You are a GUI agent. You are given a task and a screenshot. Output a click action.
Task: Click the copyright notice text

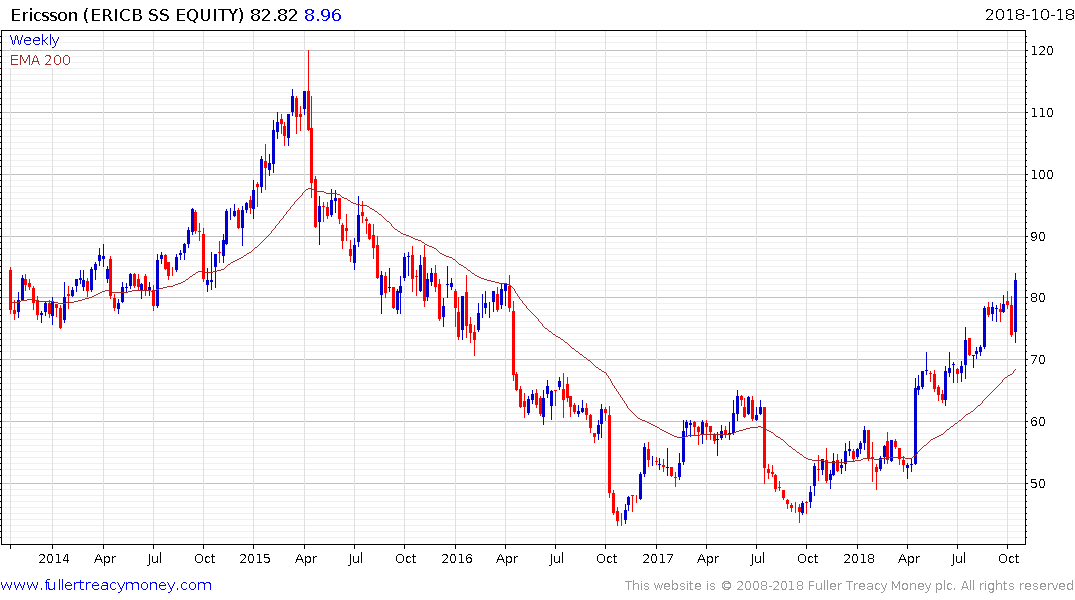point(849,586)
